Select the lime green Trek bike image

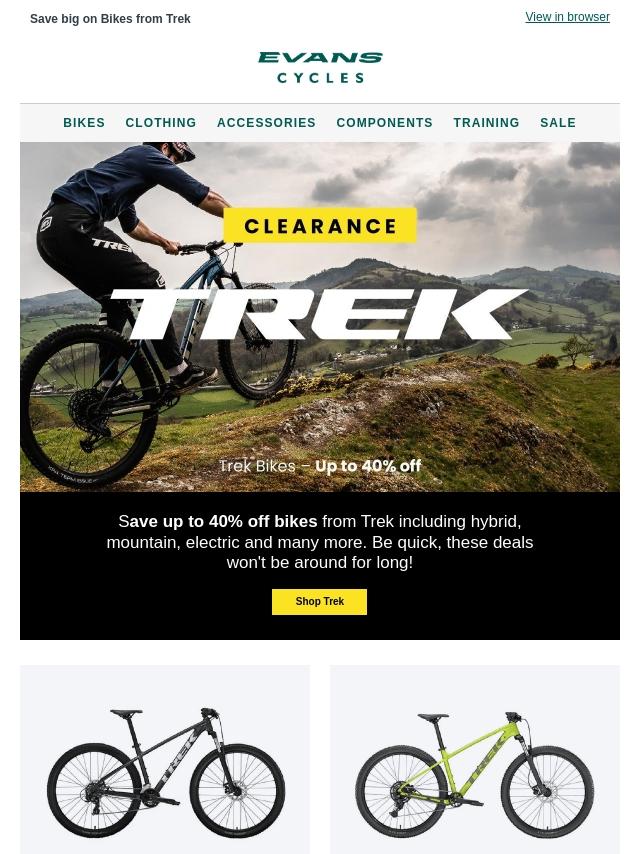pyautogui.click(x=474, y=773)
